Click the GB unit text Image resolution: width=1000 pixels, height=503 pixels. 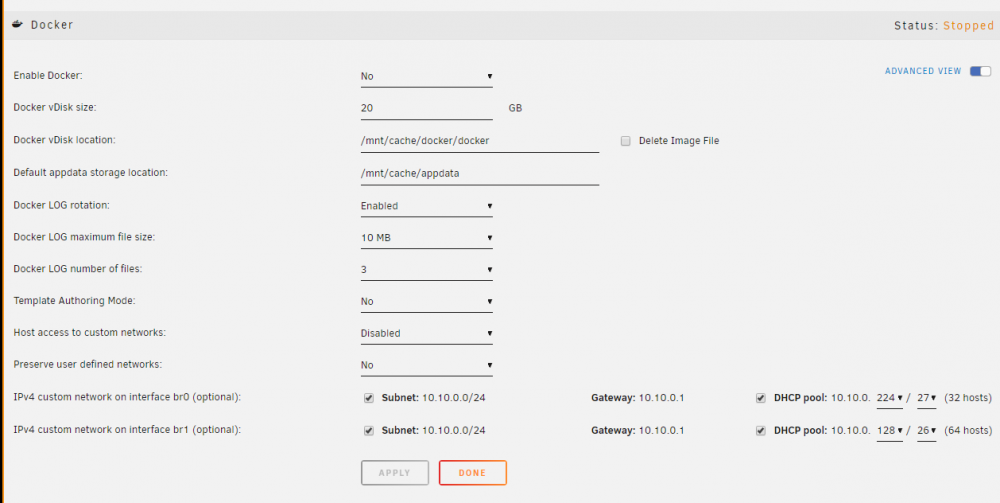515,108
